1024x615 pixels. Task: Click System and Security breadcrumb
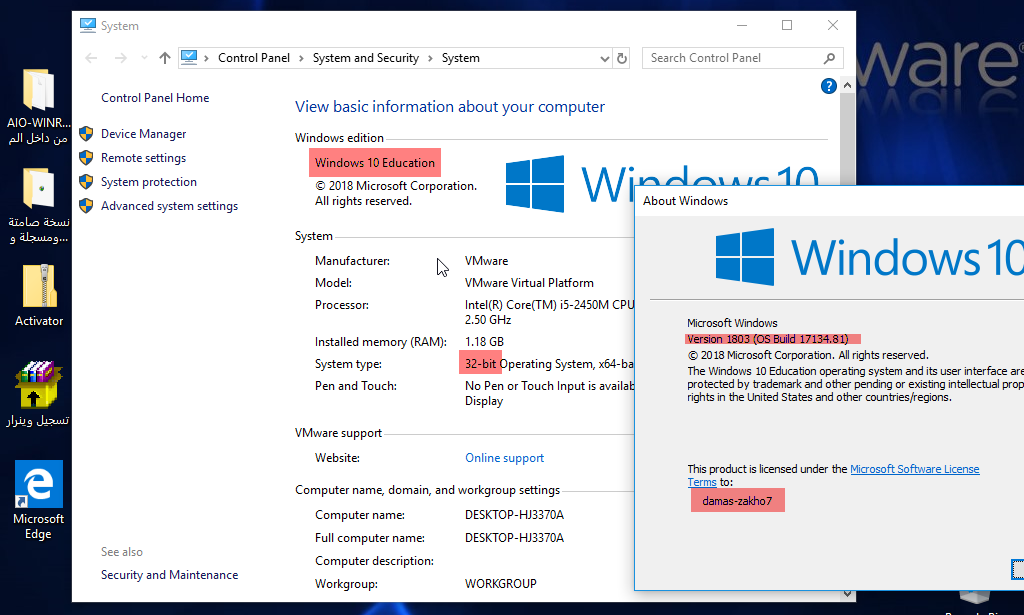365,58
